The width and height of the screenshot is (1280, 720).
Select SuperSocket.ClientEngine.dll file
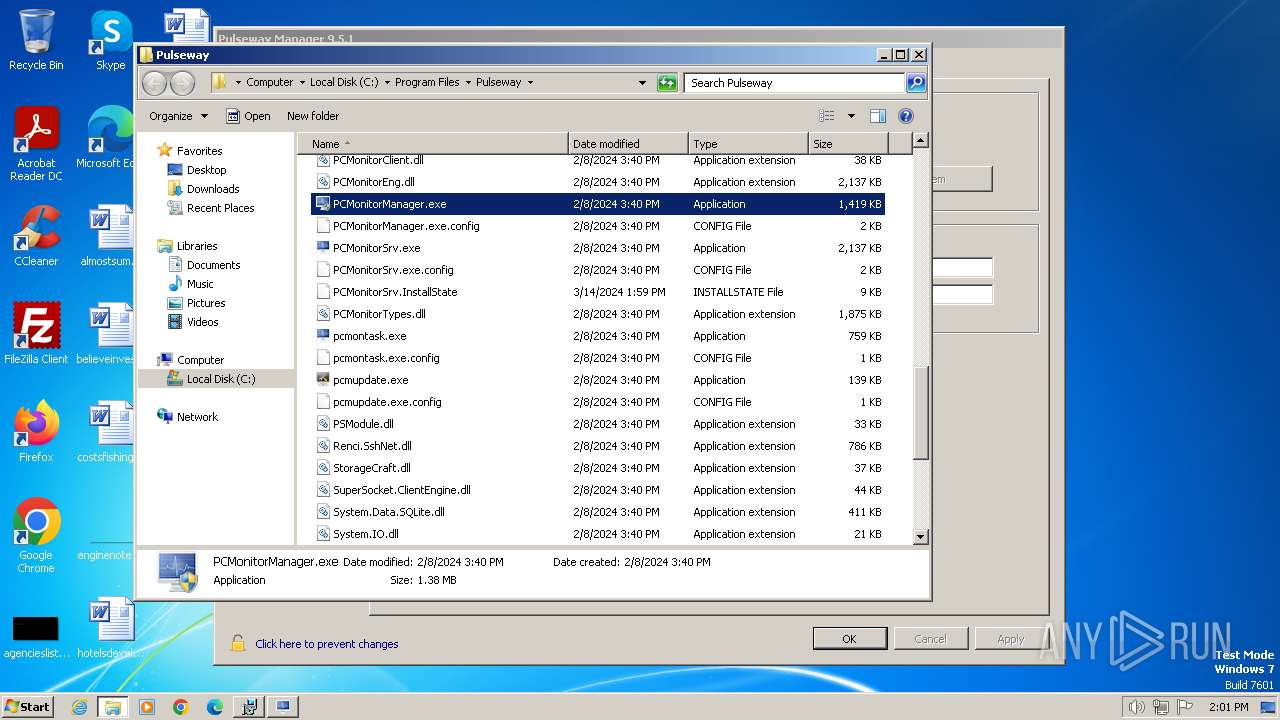pos(598,490)
